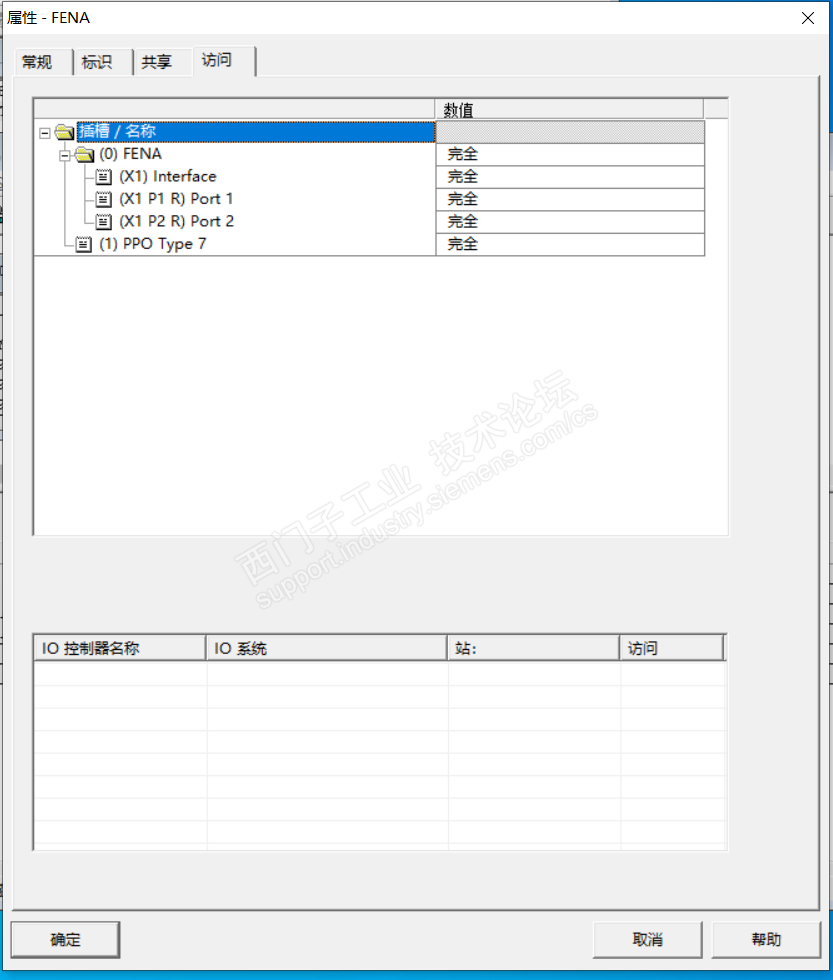This screenshot has height=980, width=833.
Task: Click the 数值 column header
Action: pyautogui.click(x=569, y=109)
